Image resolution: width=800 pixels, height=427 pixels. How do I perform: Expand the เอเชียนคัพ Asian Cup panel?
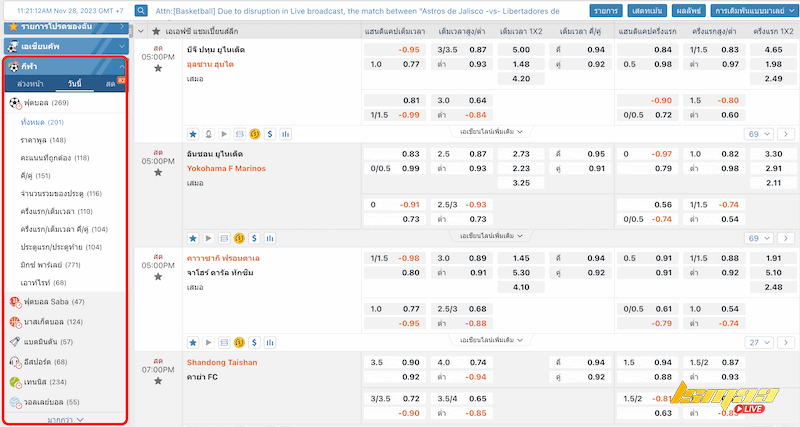point(66,46)
